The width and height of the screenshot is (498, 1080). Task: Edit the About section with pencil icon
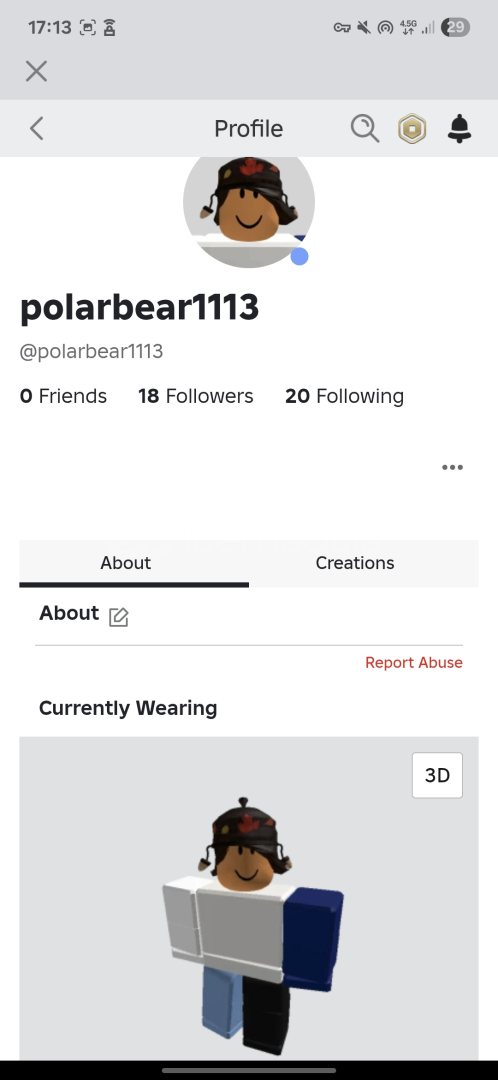pos(118,616)
